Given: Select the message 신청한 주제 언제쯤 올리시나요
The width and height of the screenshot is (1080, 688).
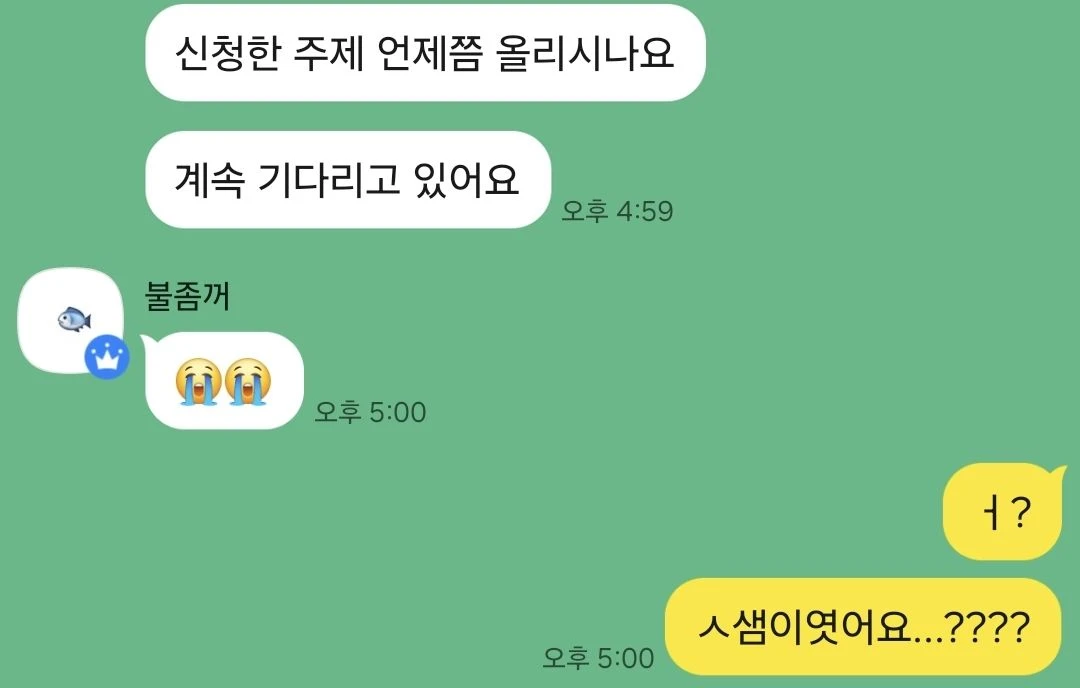Looking at the screenshot, I should point(425,53).
